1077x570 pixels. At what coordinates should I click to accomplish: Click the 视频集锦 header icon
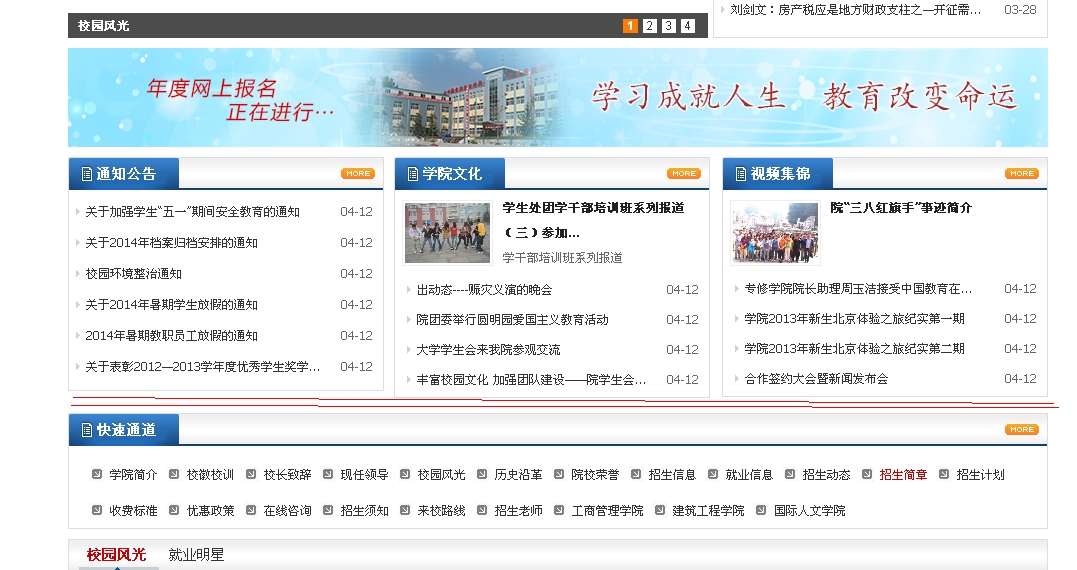click(740, 174)
